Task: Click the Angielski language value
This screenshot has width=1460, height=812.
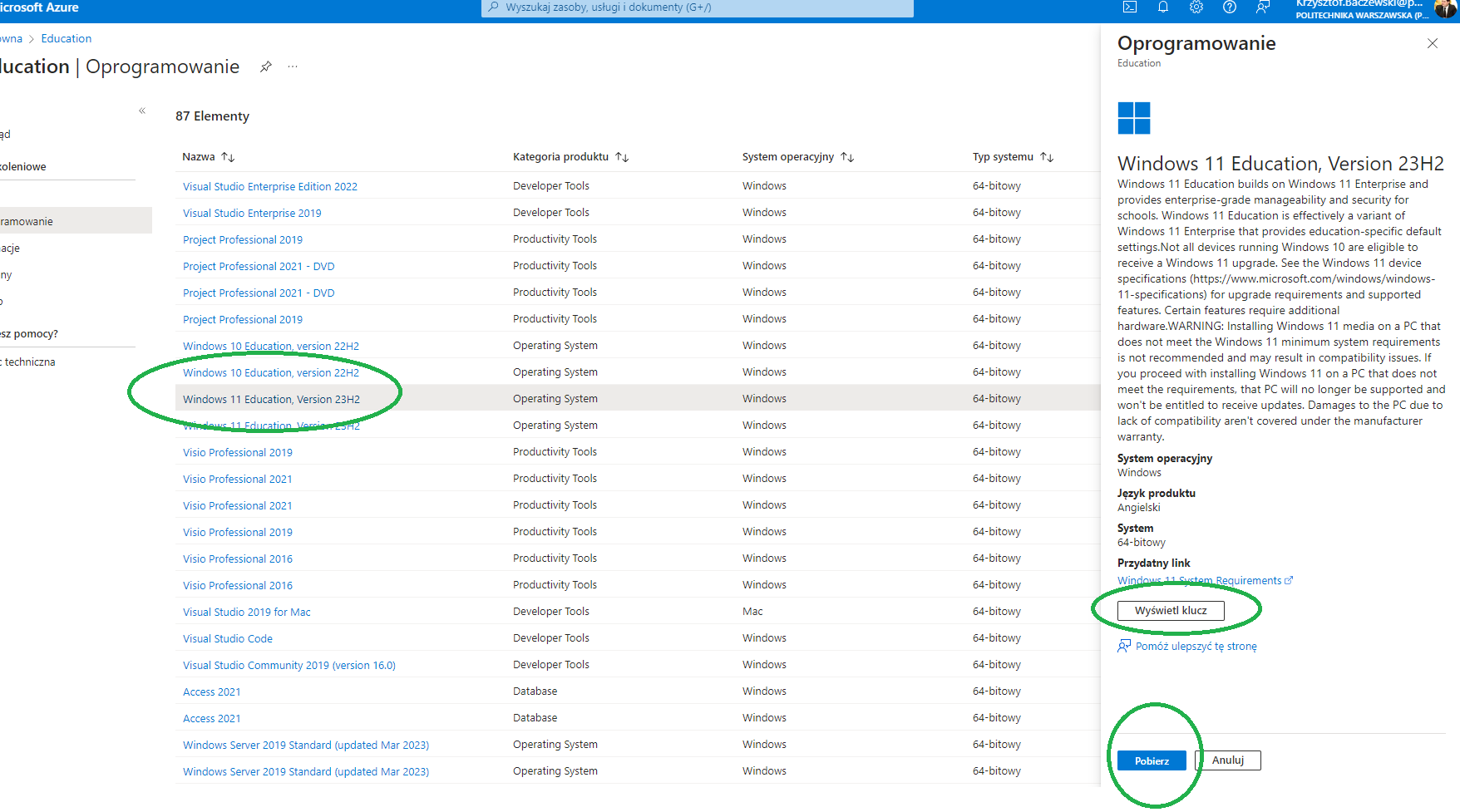Action: (1139, 507)
